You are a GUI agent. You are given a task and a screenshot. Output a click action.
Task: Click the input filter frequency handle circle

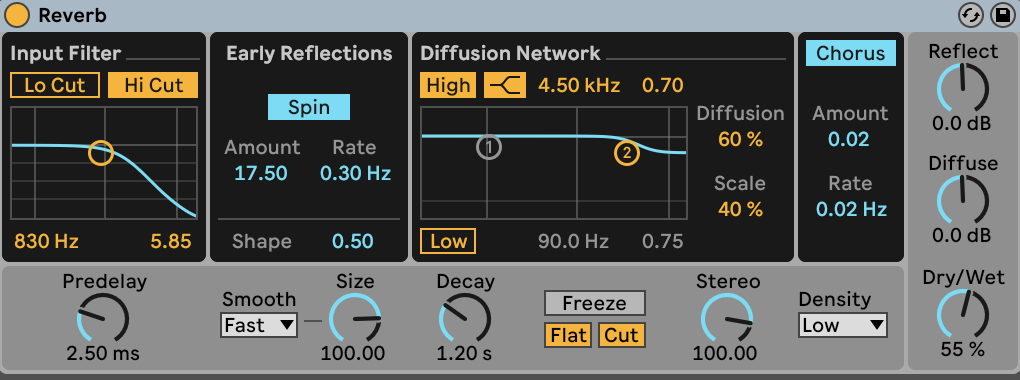click(x=101, y=152)
